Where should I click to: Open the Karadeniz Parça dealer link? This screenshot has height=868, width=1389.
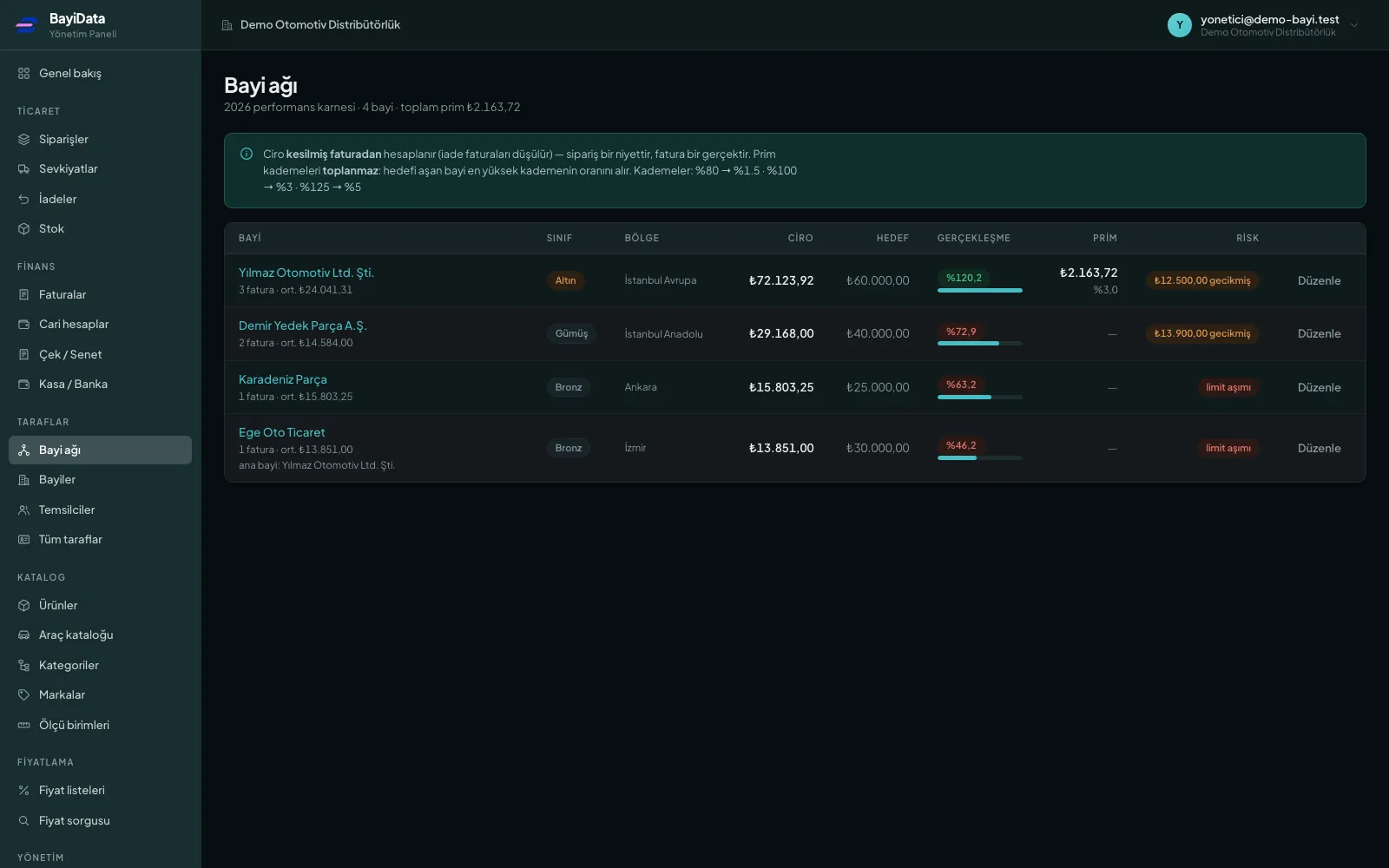(x=283, y=379)
